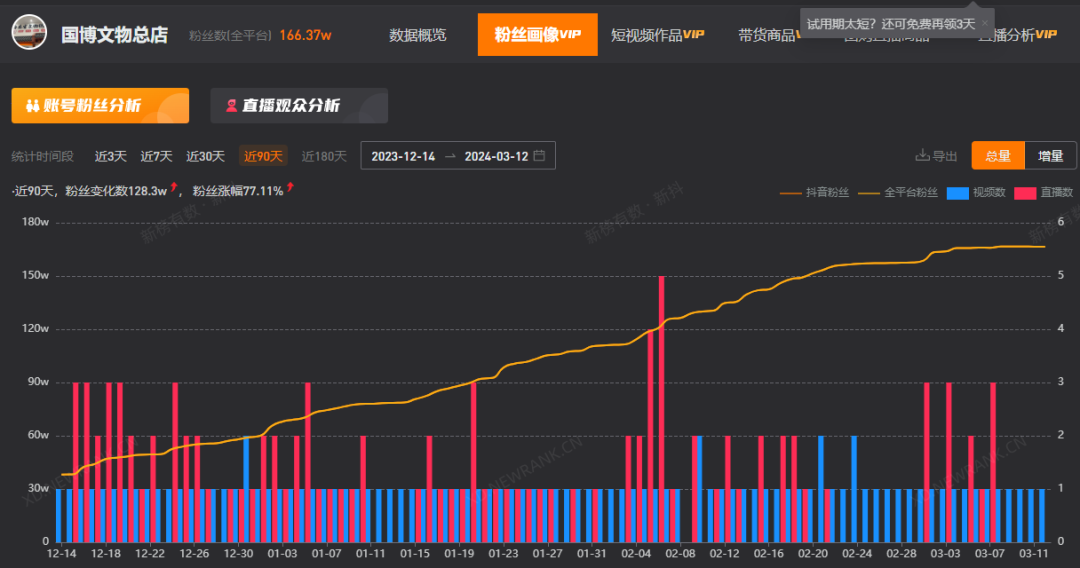This screenshot has height=568, width=1080.
Task: Click the red arrow beside 粉丝变化数
Action: 174,187
